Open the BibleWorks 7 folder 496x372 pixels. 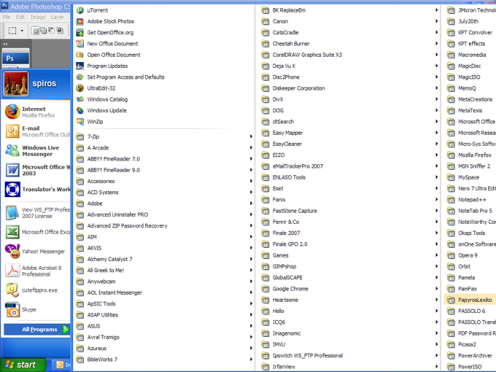163,359
